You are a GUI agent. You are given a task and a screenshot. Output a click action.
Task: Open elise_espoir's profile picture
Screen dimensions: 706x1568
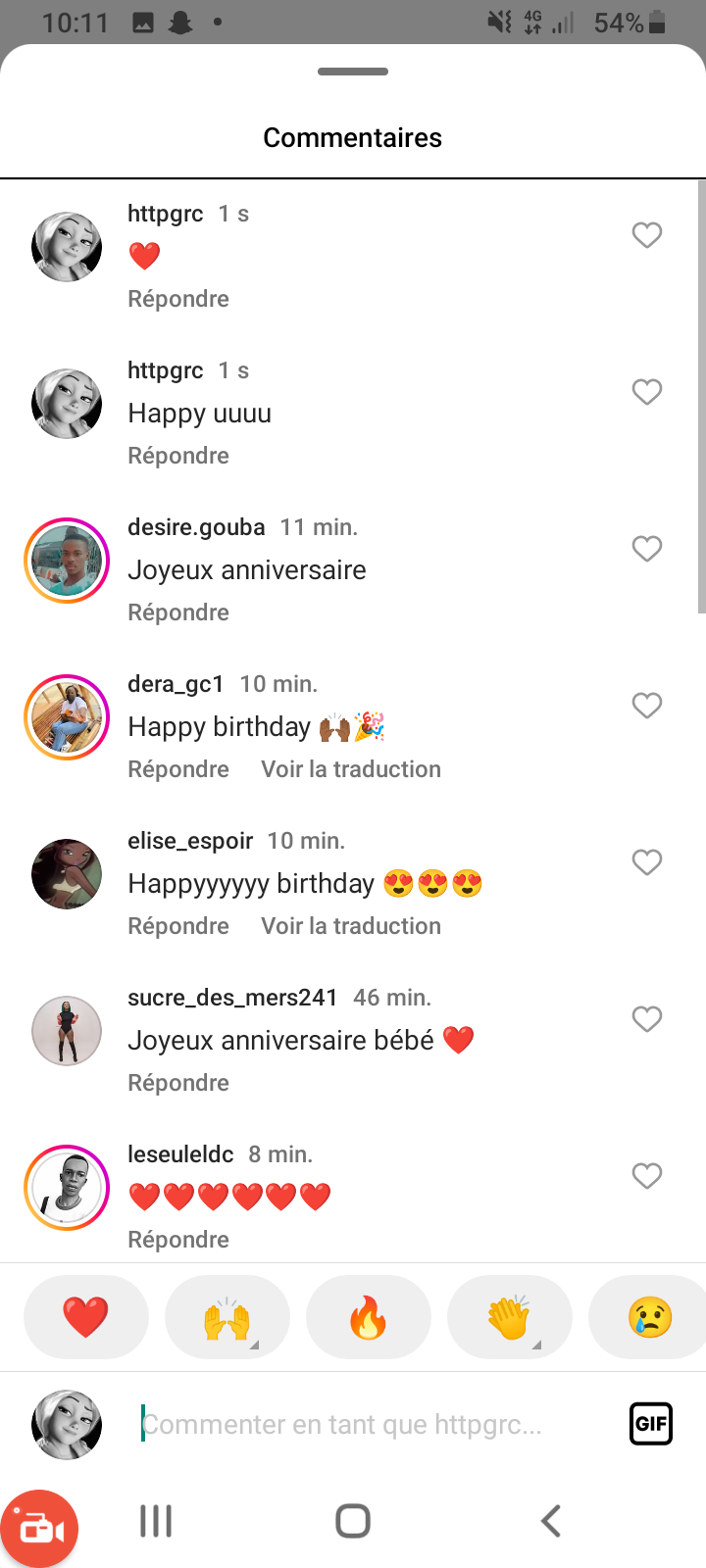tap(67, 874)
